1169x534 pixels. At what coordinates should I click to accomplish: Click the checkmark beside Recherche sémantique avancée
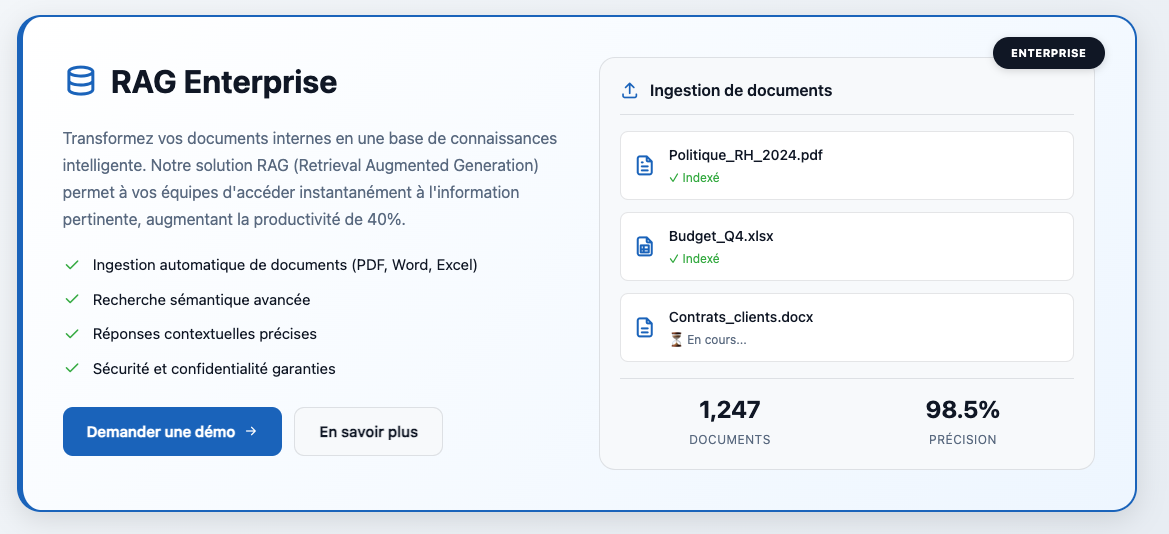tap(72, 300)
